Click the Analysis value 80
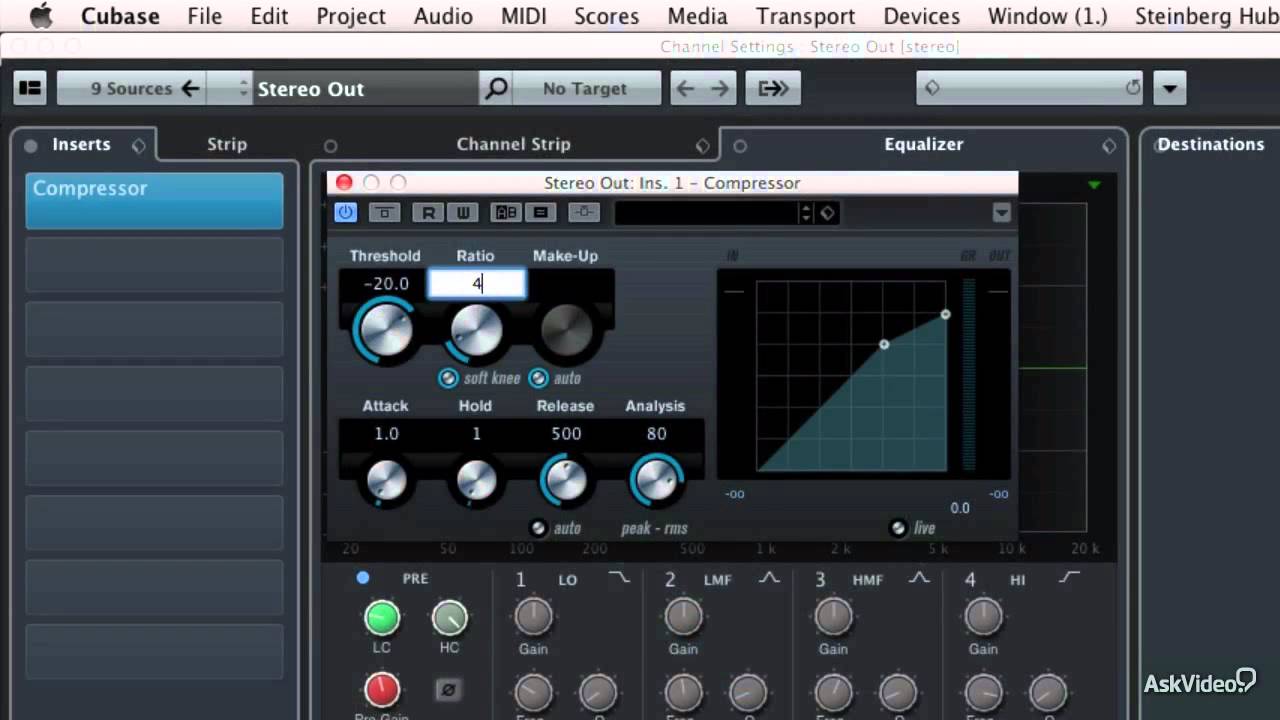 click(656, 434)
